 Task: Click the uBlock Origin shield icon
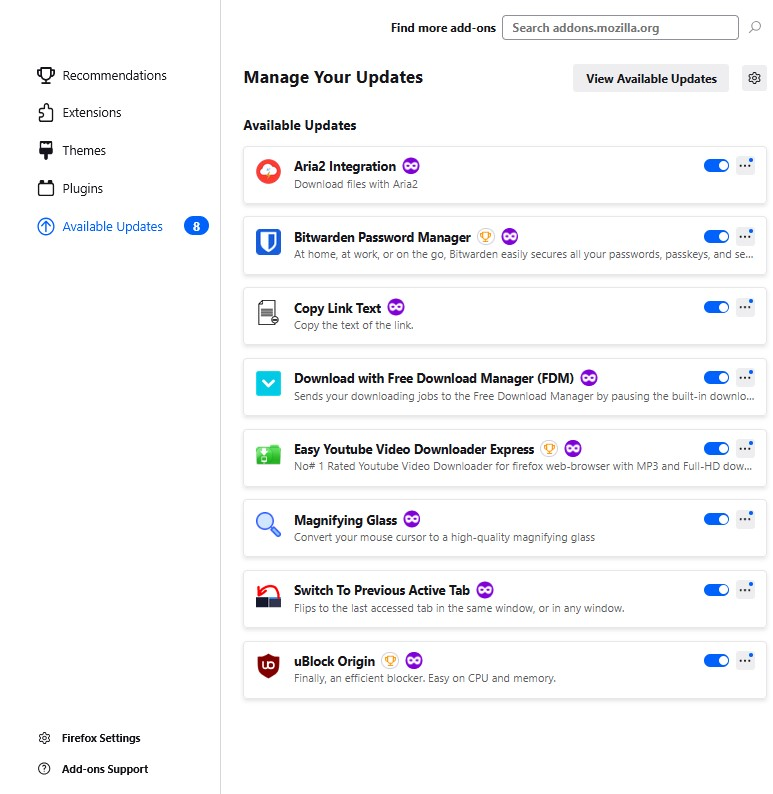tap(268, 666)
